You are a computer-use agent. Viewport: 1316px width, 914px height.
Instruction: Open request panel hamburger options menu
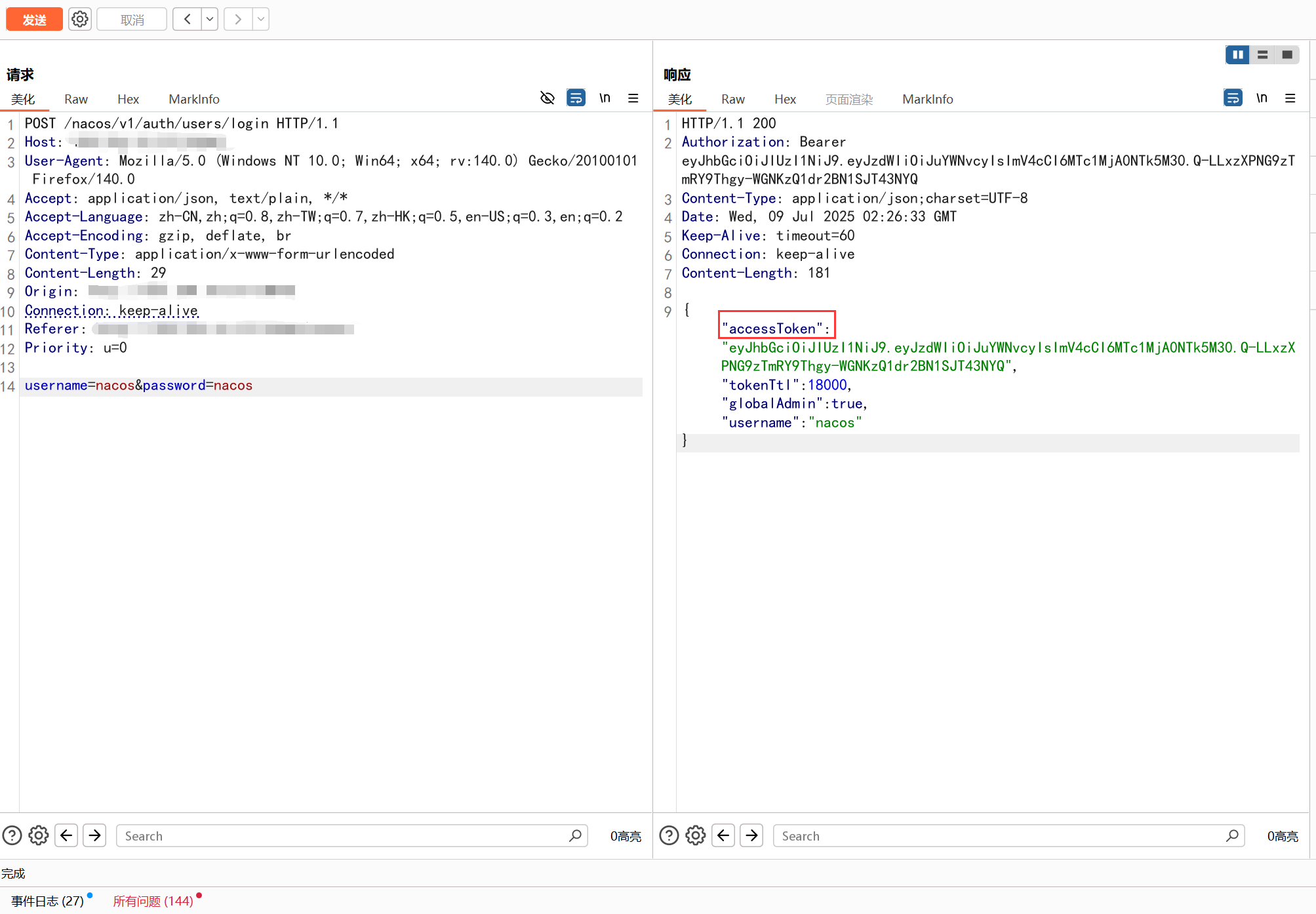[633, 98]
